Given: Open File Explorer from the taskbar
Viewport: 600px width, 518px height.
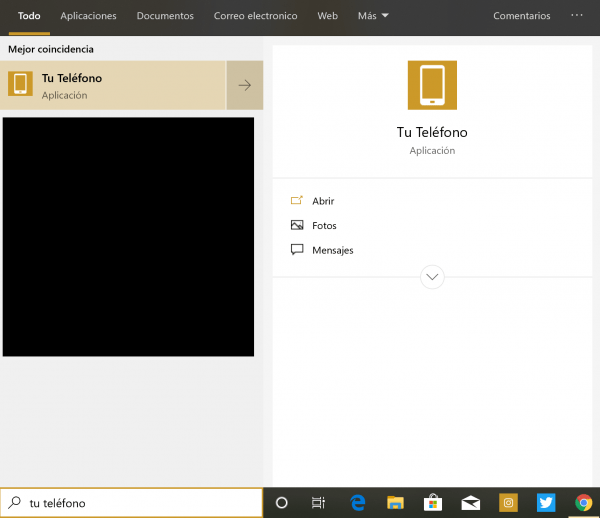Looking at the screenshot, I should pyautogui.click(x=395, y=502).
